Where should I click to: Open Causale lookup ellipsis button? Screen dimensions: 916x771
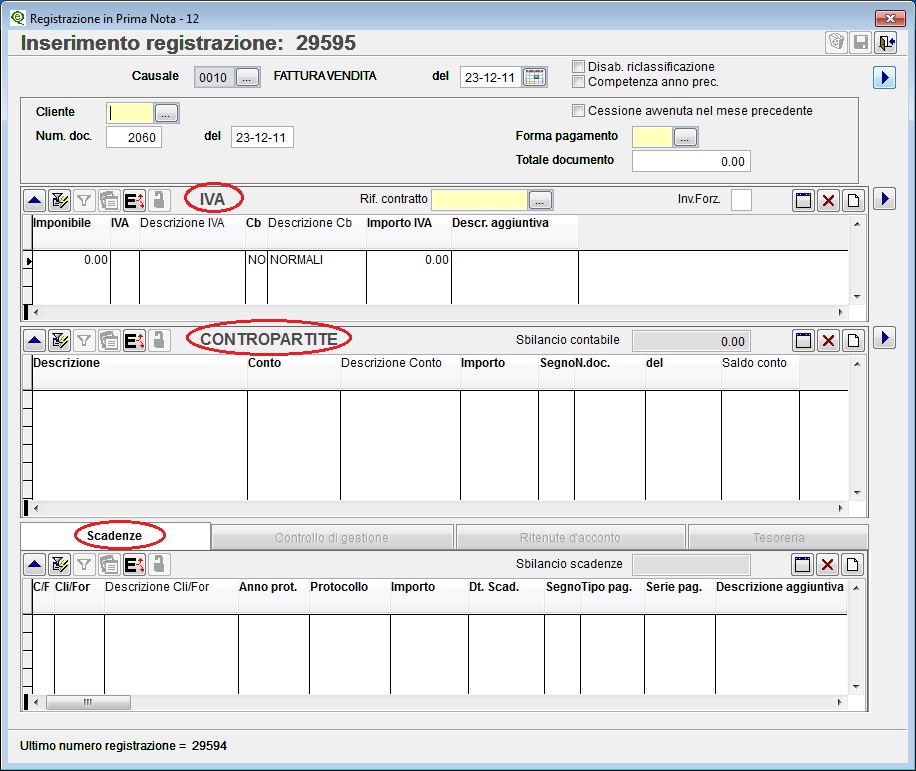pos(247,77)
